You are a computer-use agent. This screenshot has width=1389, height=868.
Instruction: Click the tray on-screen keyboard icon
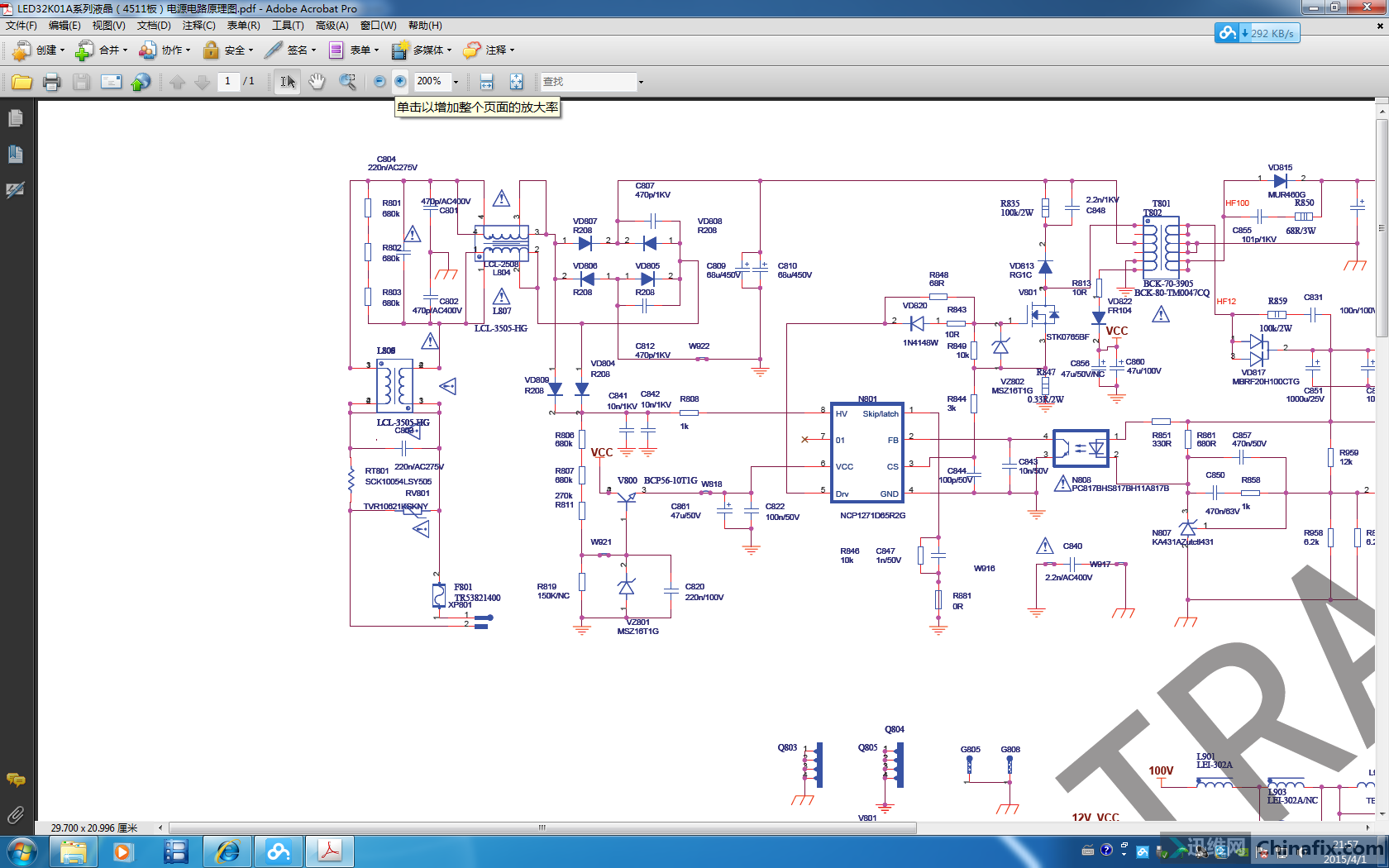[x=1088, y=851]
